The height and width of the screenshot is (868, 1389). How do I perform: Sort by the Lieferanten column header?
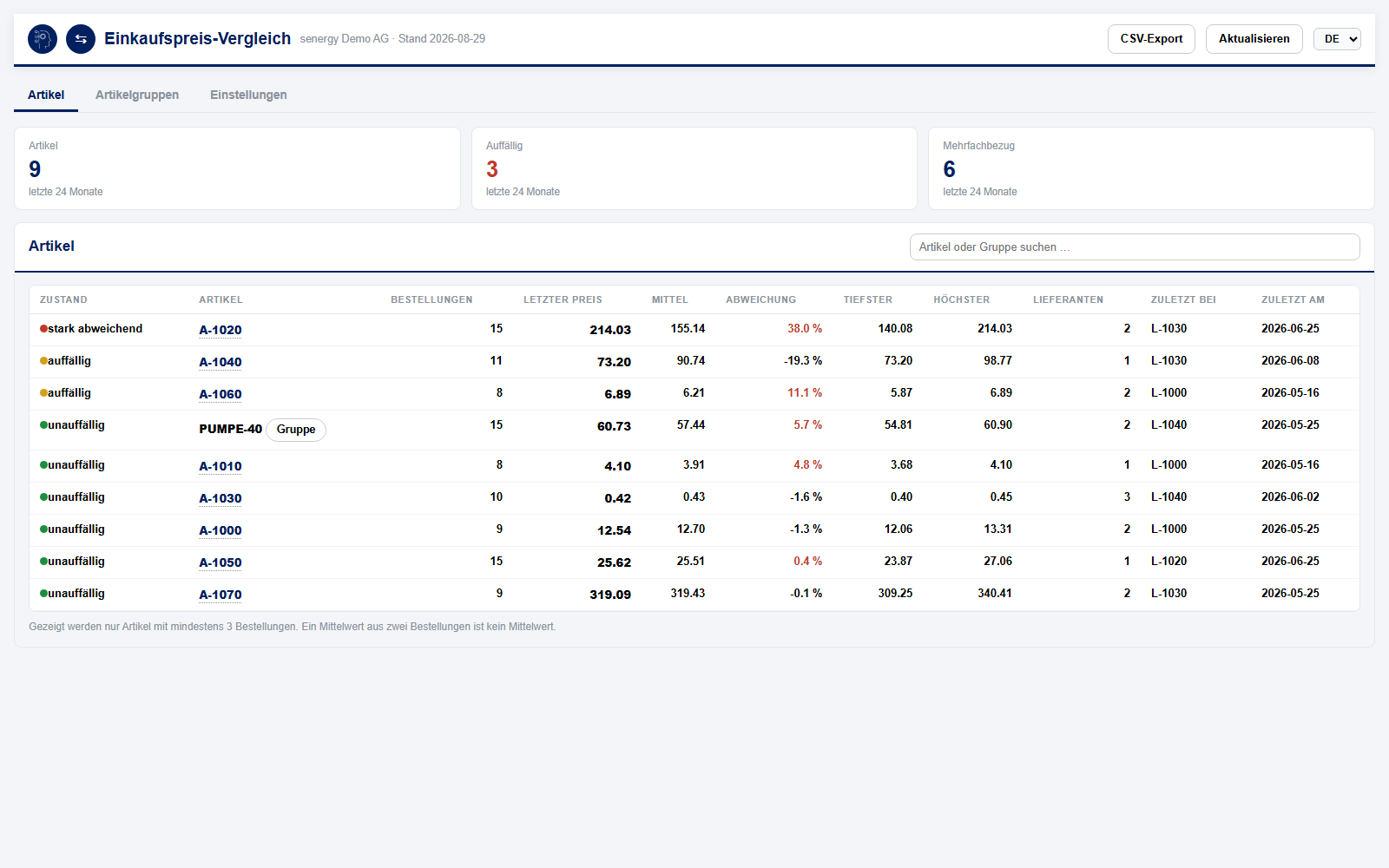click(1068, 299)
